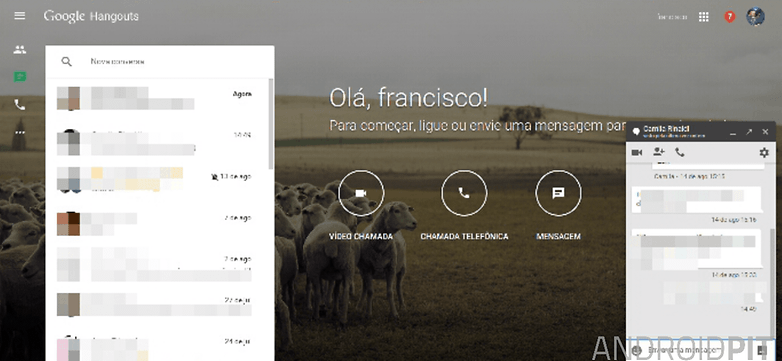
Task: Close the chat window
Action: tap(765, 132)
